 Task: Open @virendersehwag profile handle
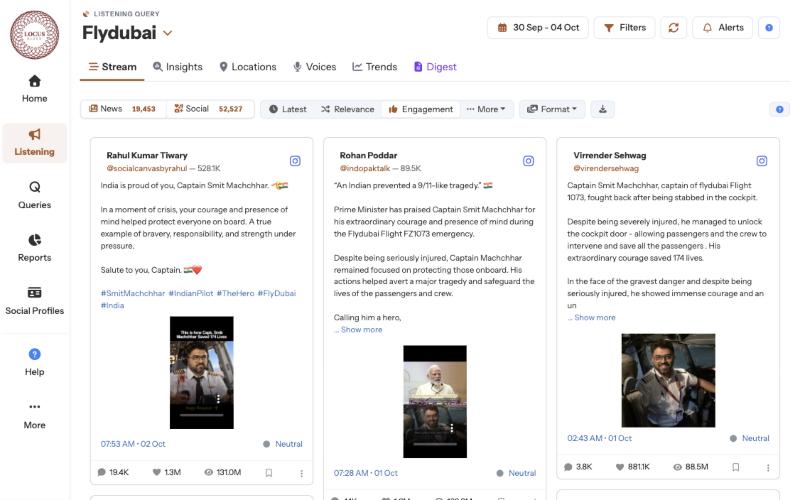coord(606,168)
